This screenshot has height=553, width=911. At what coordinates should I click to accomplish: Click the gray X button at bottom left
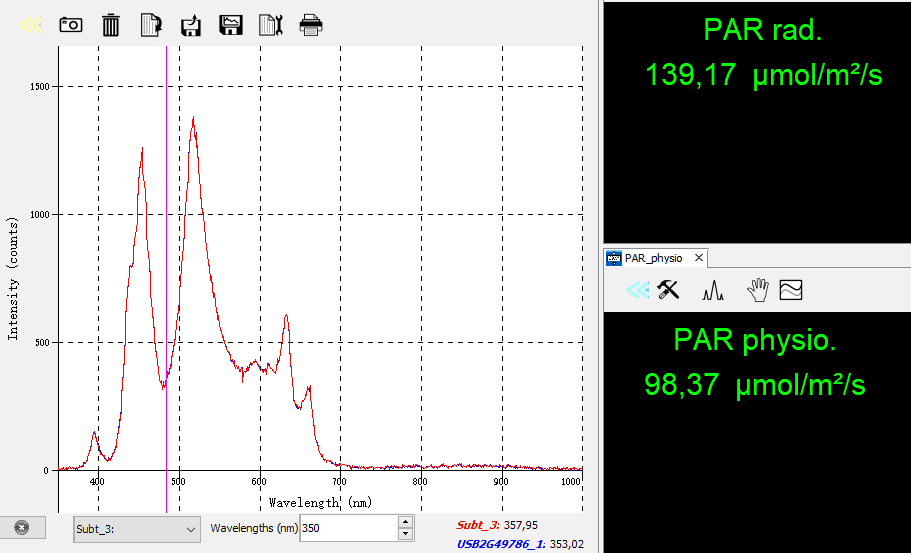click(23, 527)
